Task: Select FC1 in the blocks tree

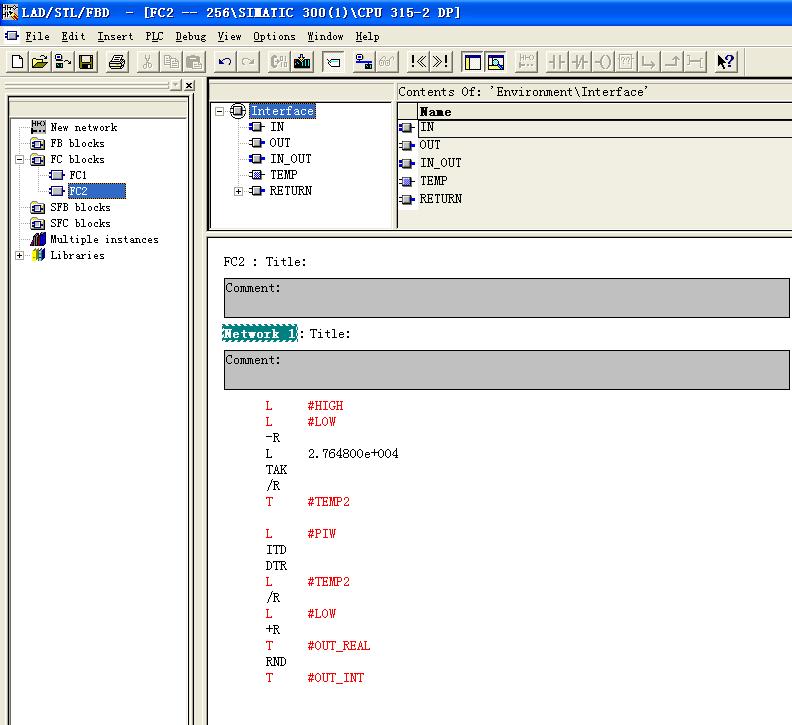Action: pos(77,175)
